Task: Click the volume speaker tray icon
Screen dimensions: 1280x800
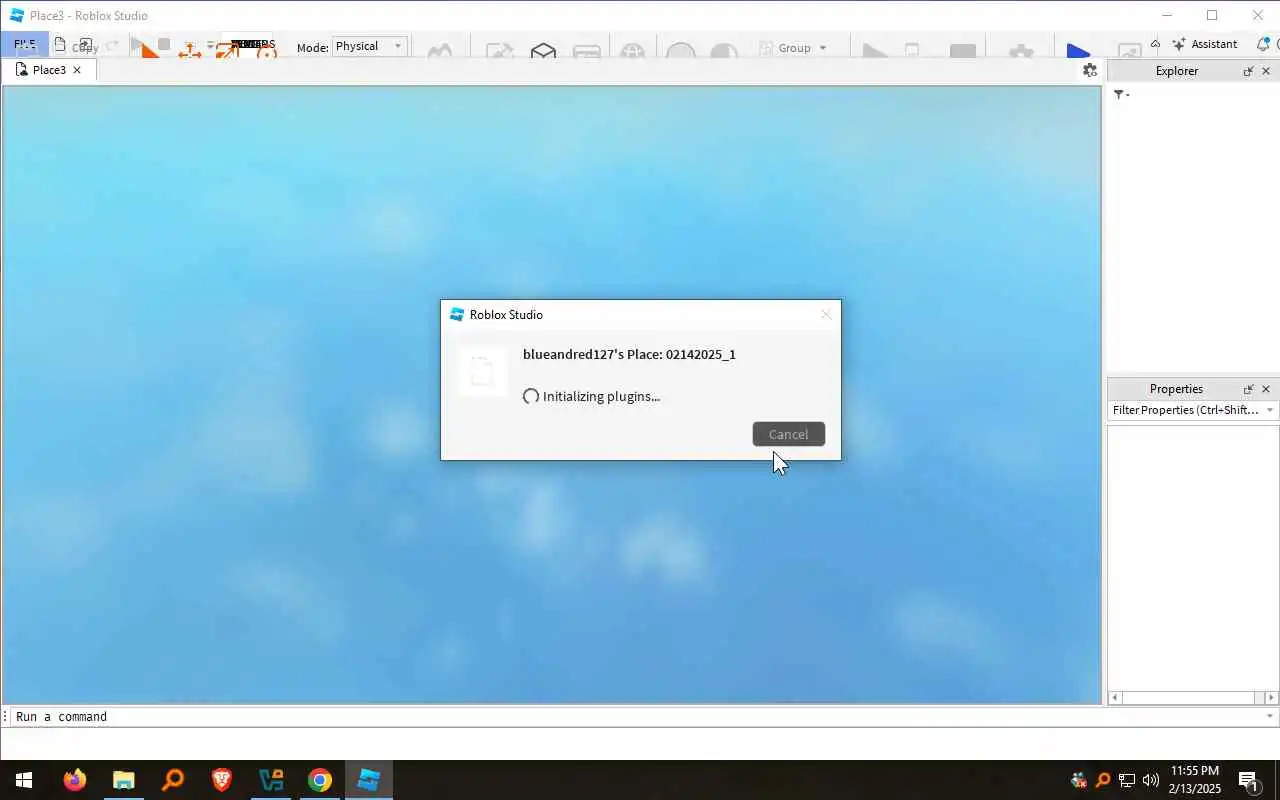Action: click(1151, 780)
